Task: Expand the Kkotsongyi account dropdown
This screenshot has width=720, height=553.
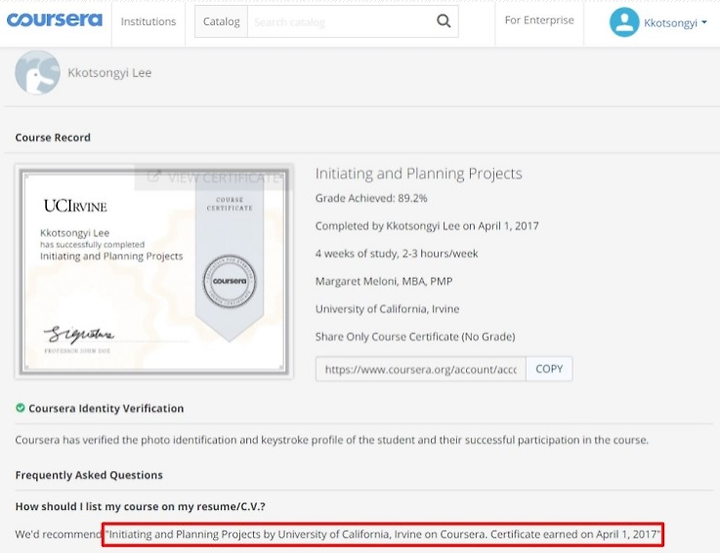Action: (x=675, y=23)
